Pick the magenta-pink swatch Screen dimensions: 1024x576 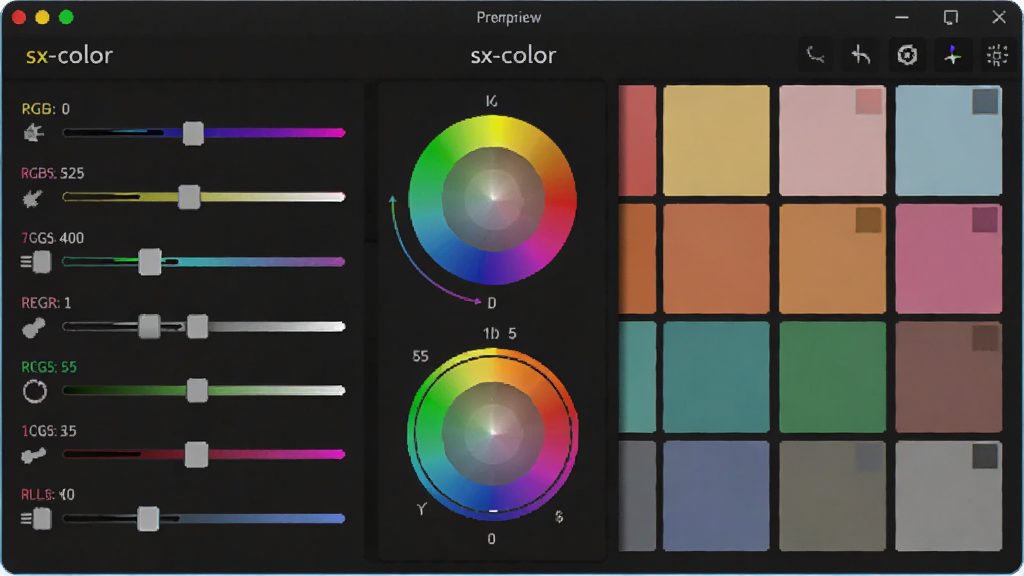pyautogui.click(x=948, y=259)
